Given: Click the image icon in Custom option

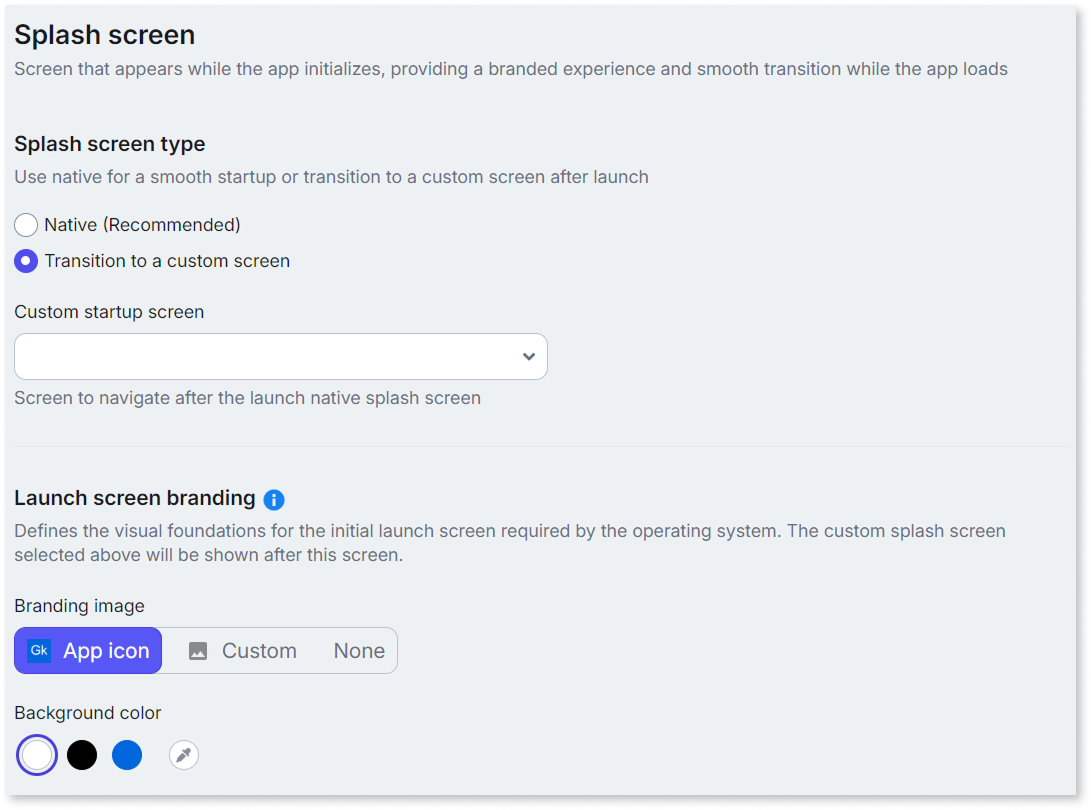Looking at the screenshot, I should [x=198, y=651].
